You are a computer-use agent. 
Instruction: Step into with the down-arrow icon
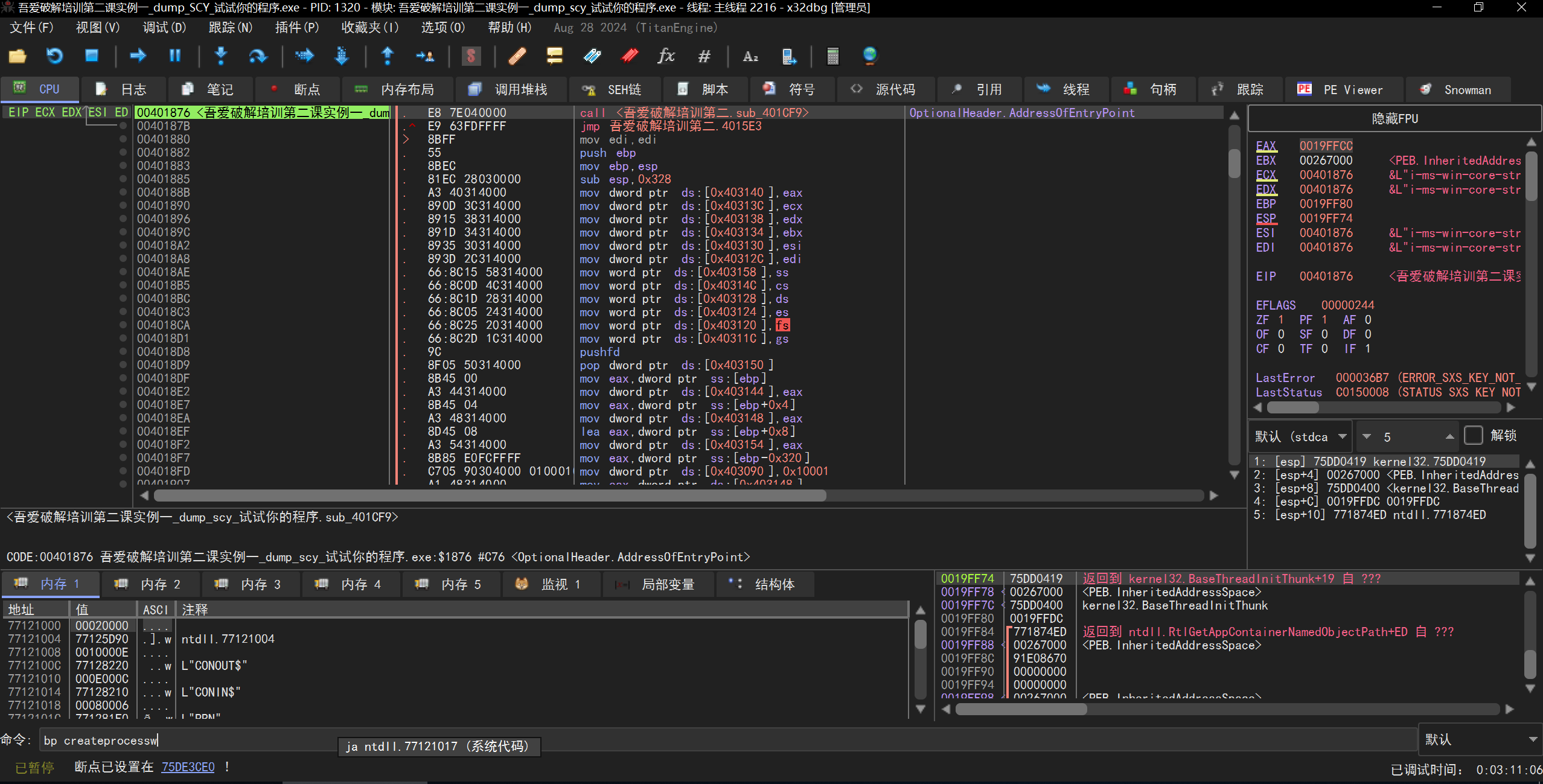coord(221,56)
